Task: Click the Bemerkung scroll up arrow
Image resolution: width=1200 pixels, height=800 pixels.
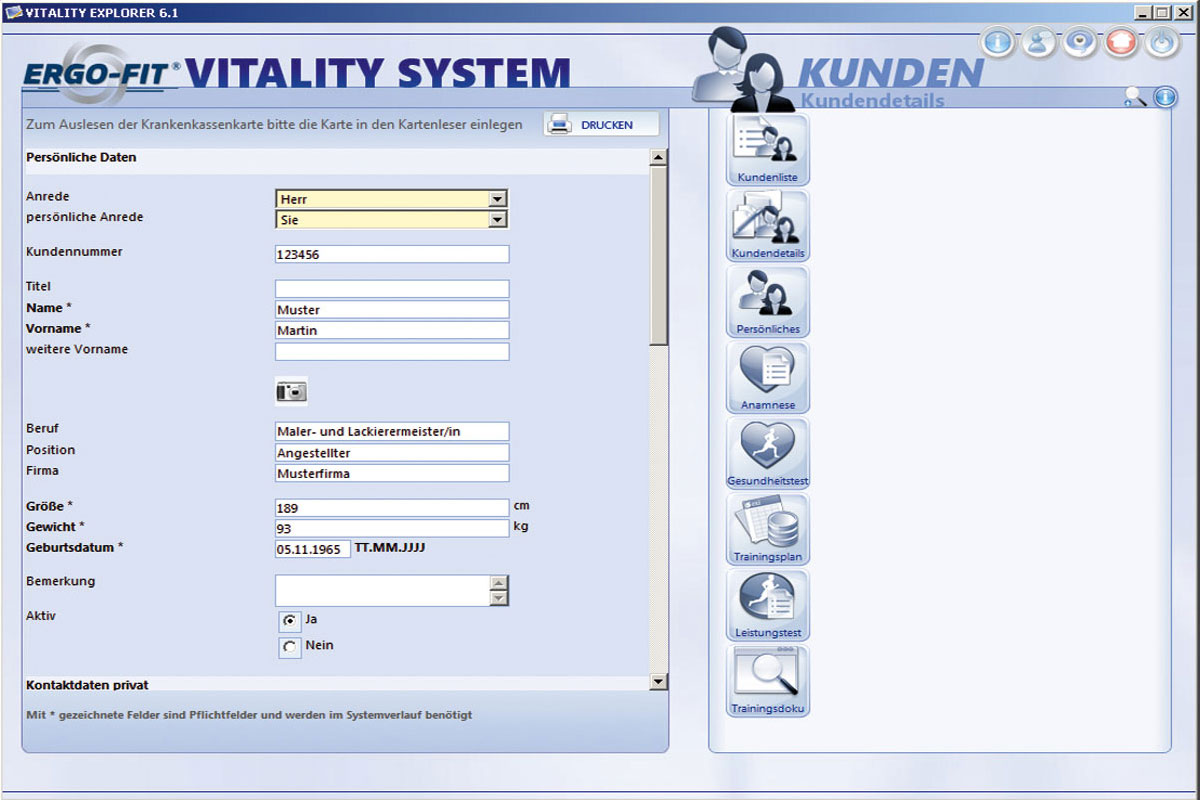Action: pyautogui.click(x=499, y=582)
